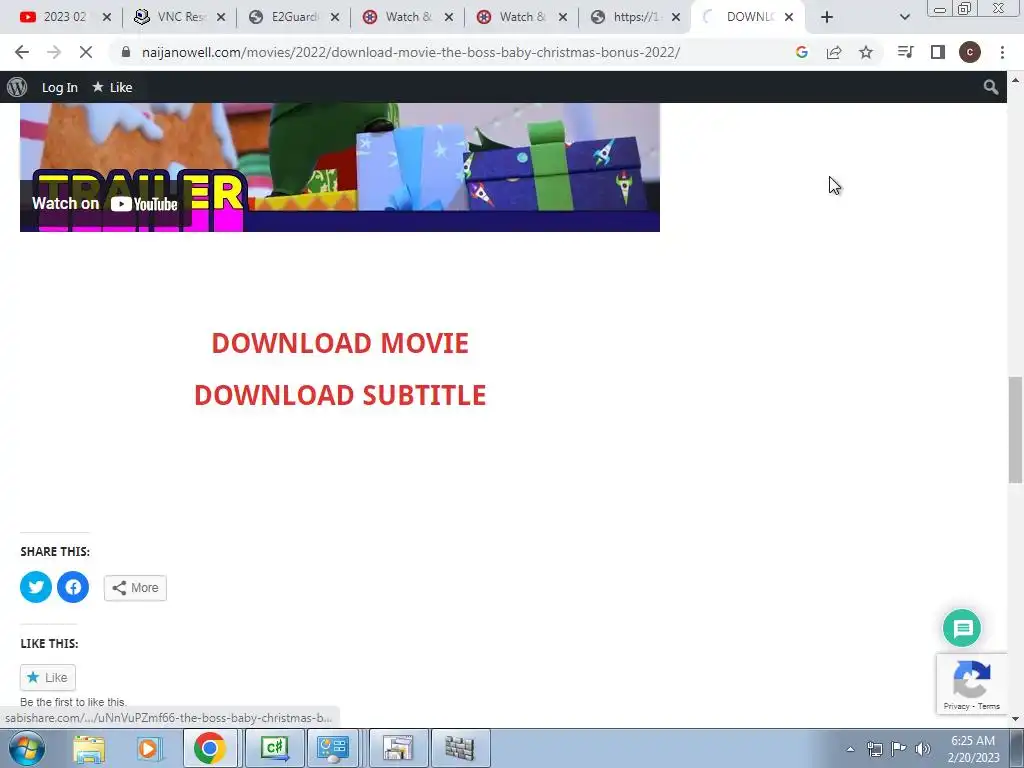Open a new tab with the plus button

tap(827, 17)
